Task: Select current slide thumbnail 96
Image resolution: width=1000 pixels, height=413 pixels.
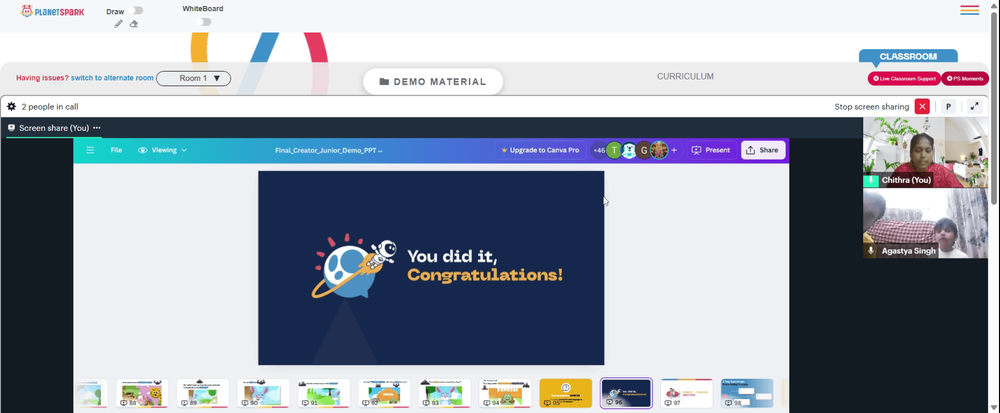Action: [x=626, y=393]
